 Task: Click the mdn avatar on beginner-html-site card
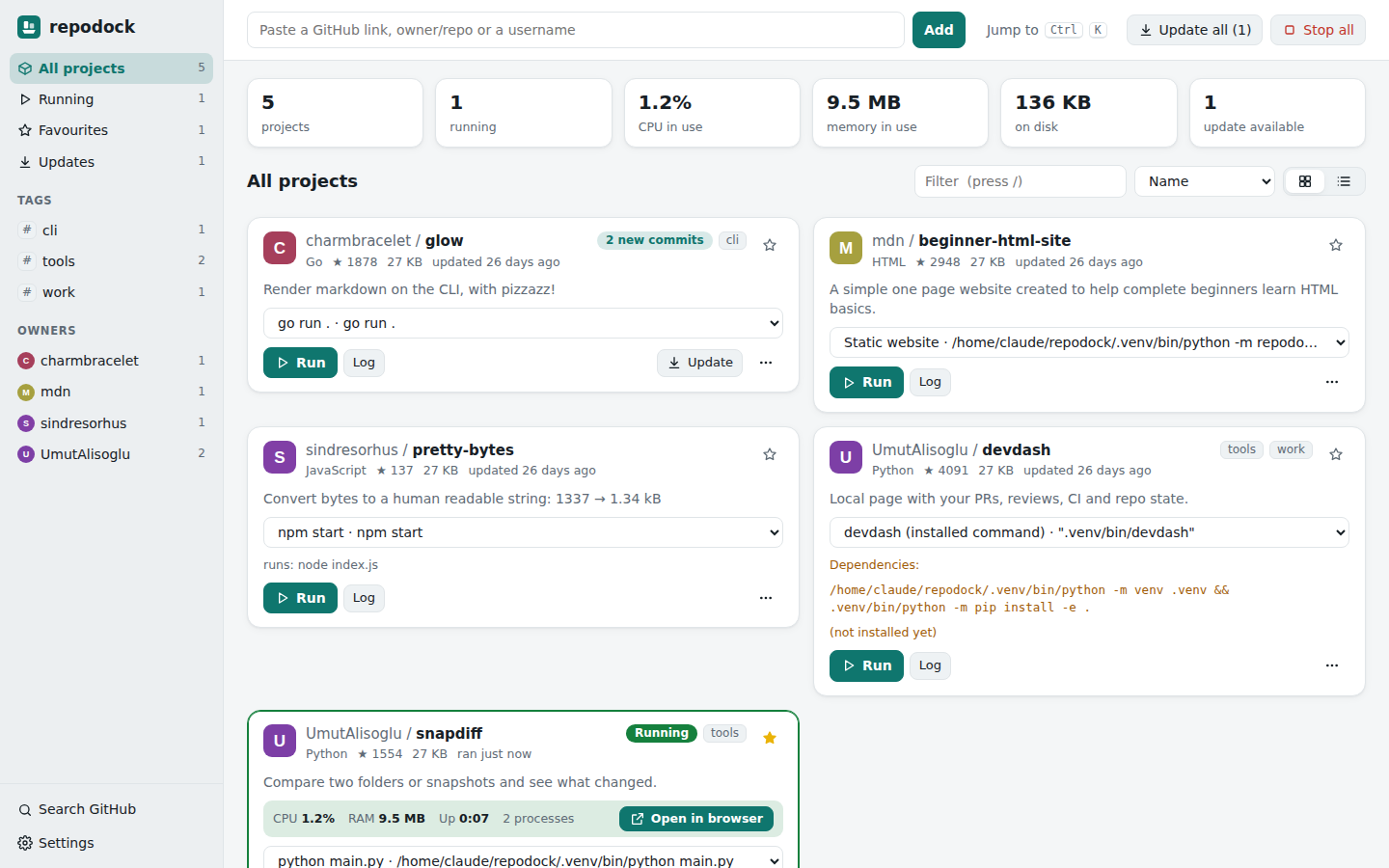click(846, 248)
